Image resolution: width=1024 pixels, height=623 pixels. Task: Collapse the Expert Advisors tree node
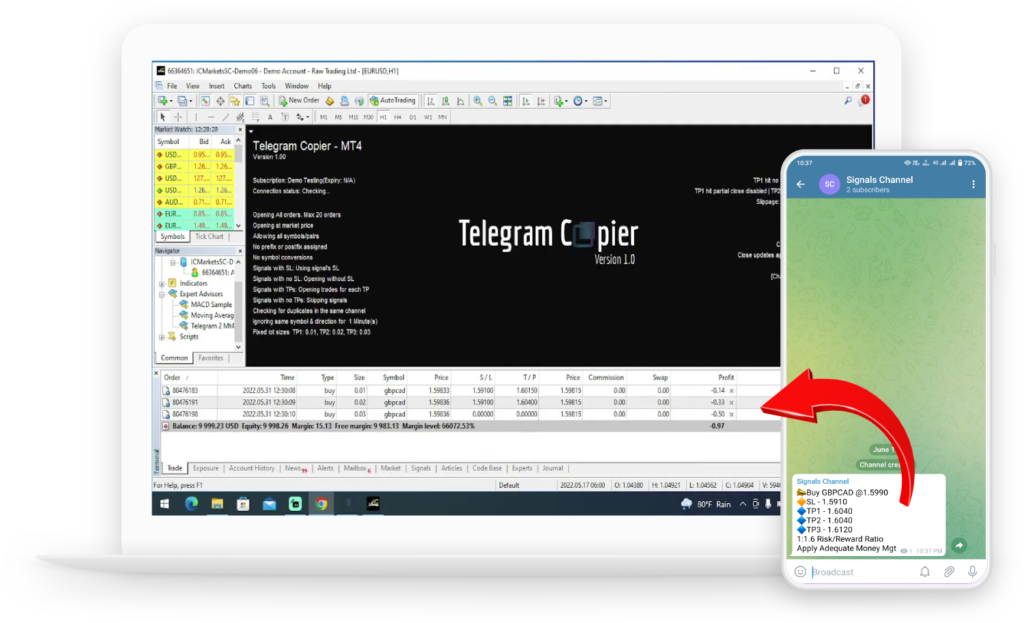161,294
